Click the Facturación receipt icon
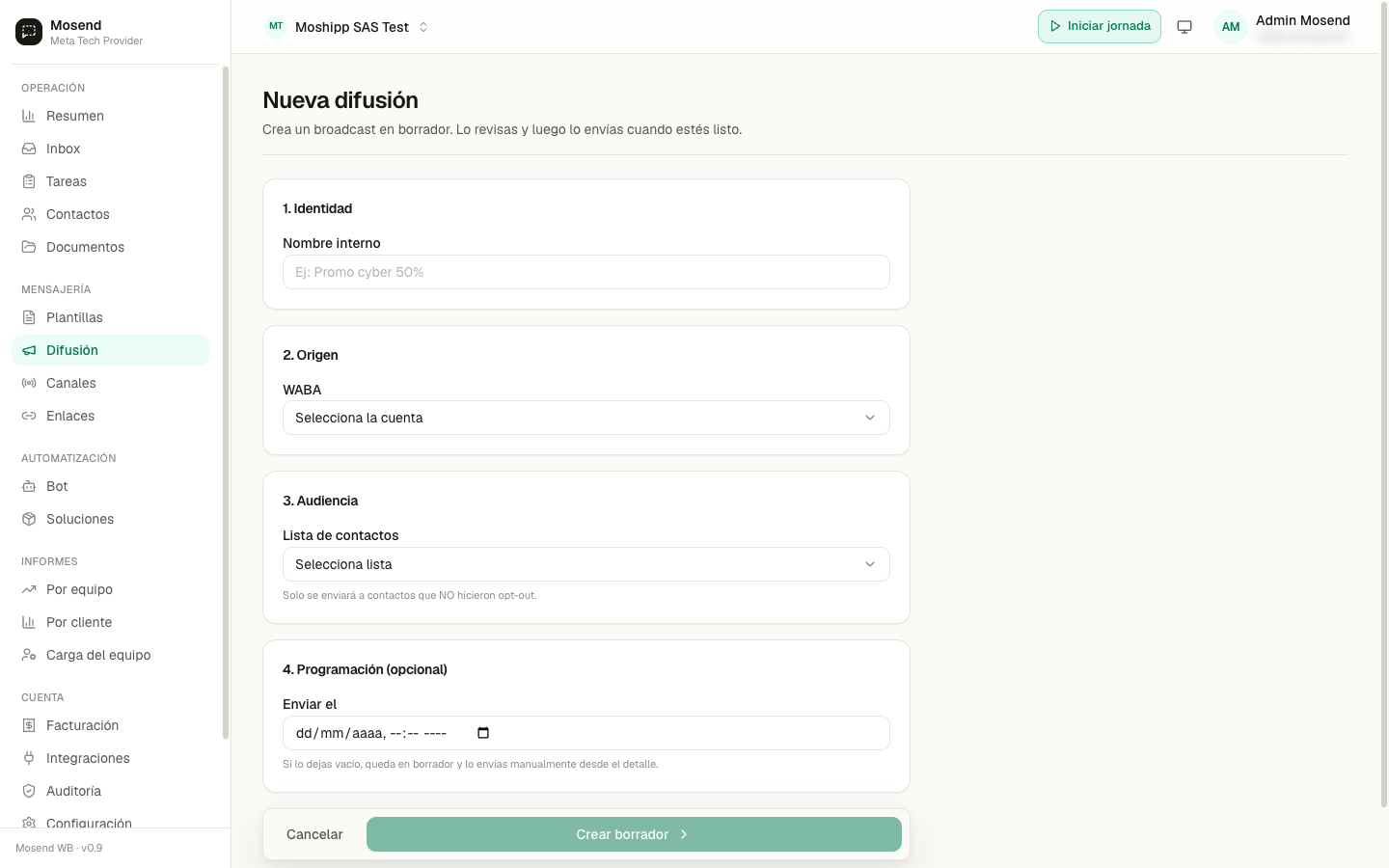 [x=29, y=725]
